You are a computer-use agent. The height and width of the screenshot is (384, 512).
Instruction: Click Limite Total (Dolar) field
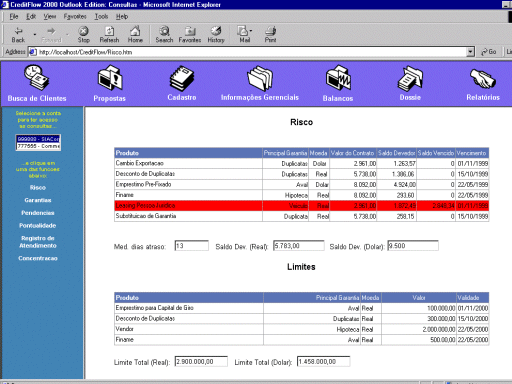(x=323, y=361)
